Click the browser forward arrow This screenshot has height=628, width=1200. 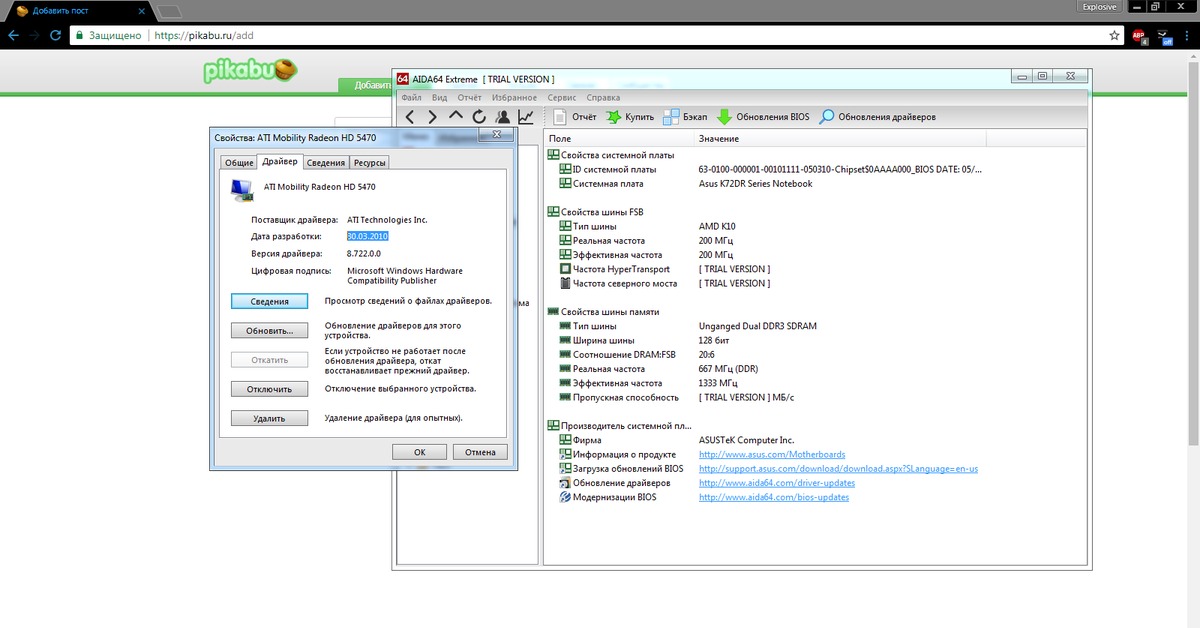click(34, 34)
